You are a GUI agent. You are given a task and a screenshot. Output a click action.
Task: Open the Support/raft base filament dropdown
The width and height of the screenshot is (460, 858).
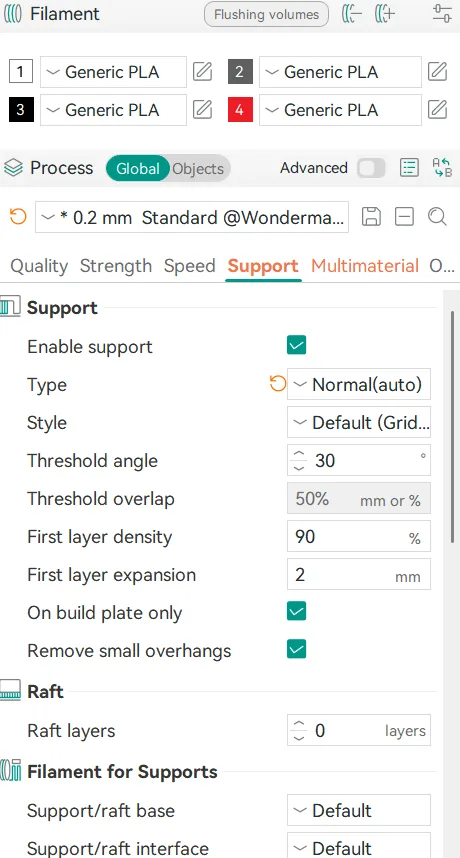point(359,810)
